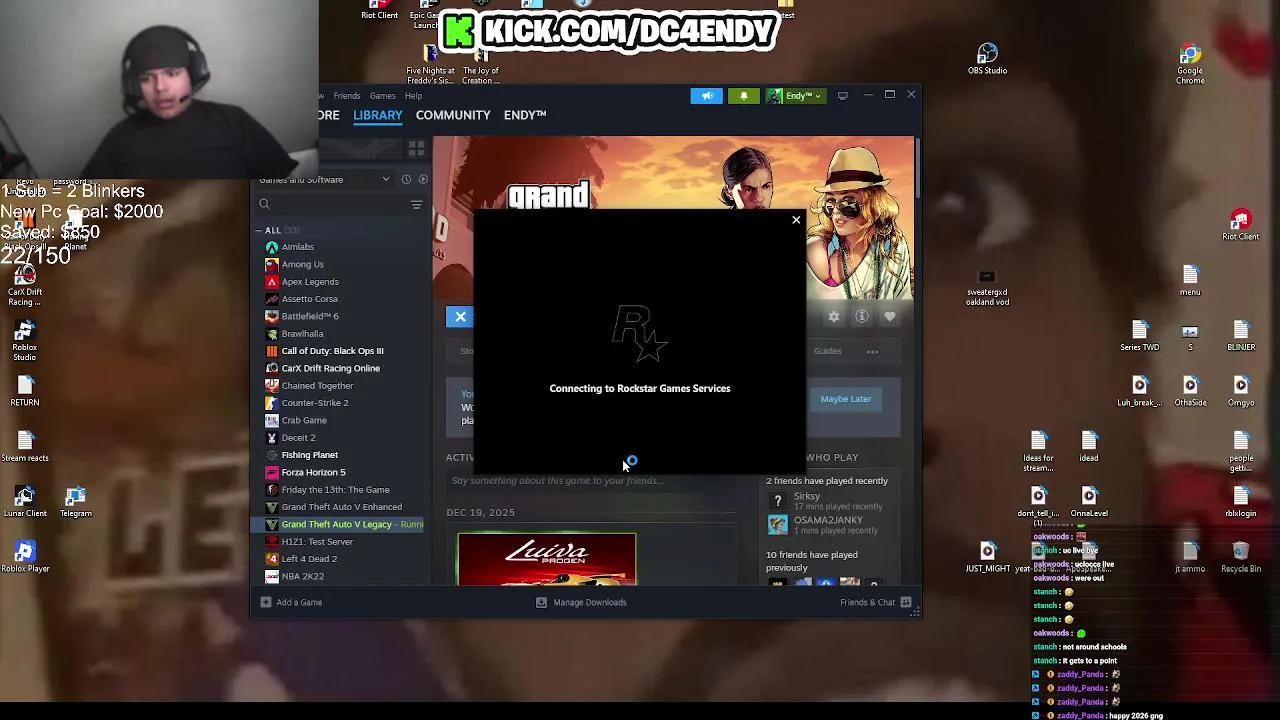The image size is (1280, 720).
Task: Switch library to grid collections view
Action: click(416, 149)
